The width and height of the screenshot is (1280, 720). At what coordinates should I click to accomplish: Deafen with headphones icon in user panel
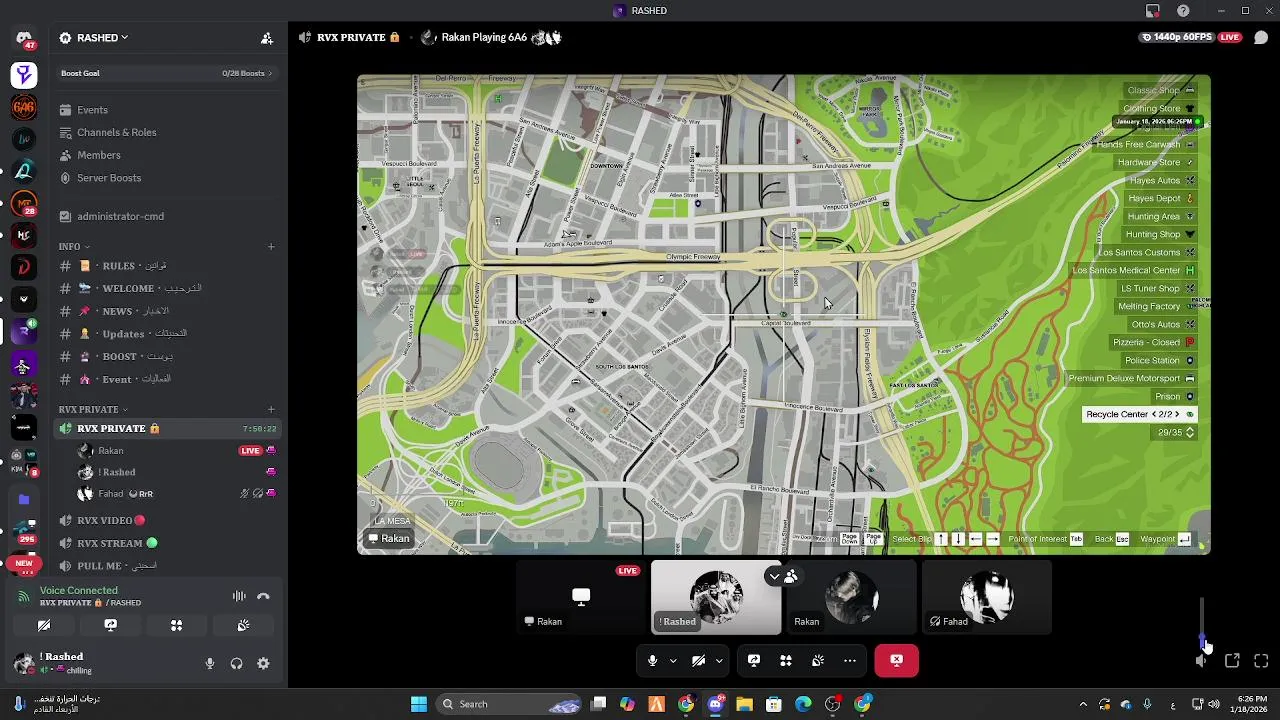[x=237, y=663]
